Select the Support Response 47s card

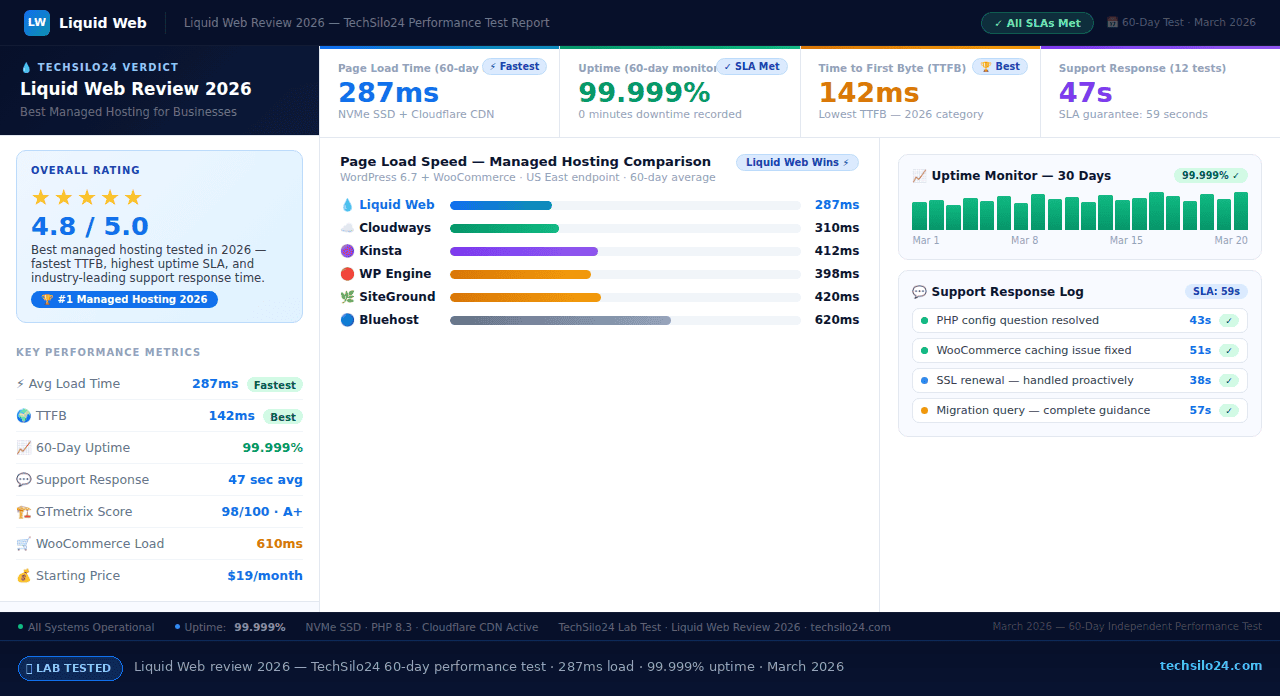click(x=1160, y=91)
